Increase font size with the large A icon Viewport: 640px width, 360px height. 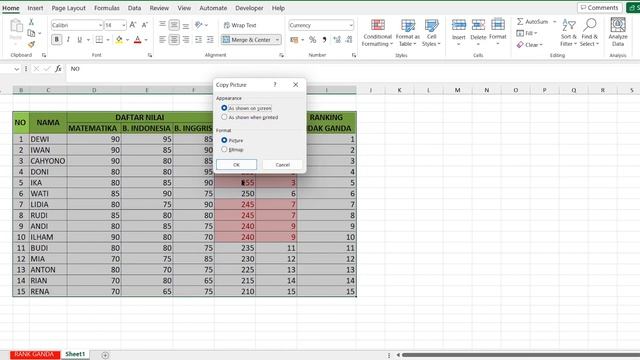tap(133, 25)
